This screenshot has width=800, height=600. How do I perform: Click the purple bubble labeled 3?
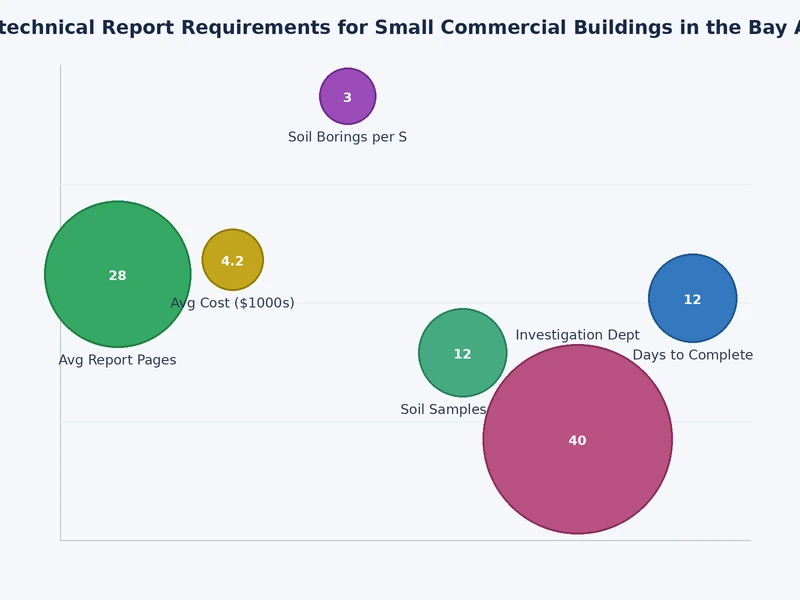click(347, 96)
